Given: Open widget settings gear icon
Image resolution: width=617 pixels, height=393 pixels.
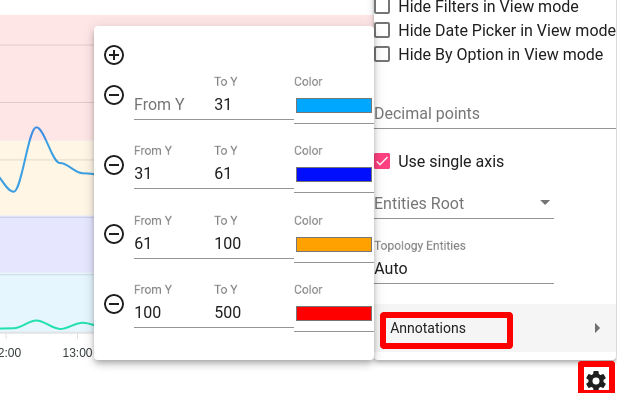Looking at the screenshot, I should point(596,381).
